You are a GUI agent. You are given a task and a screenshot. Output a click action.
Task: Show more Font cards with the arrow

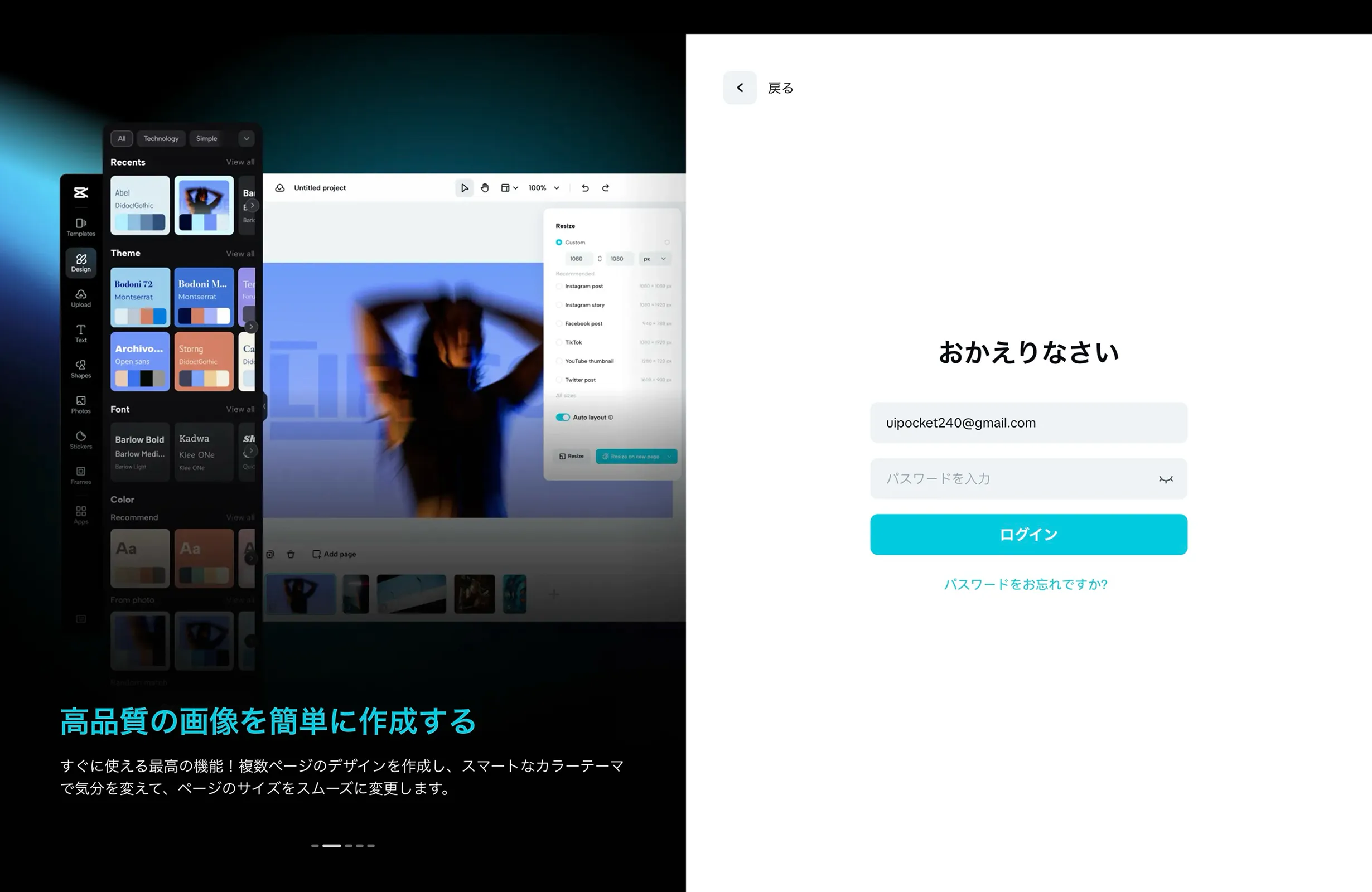tap(251, 450)
